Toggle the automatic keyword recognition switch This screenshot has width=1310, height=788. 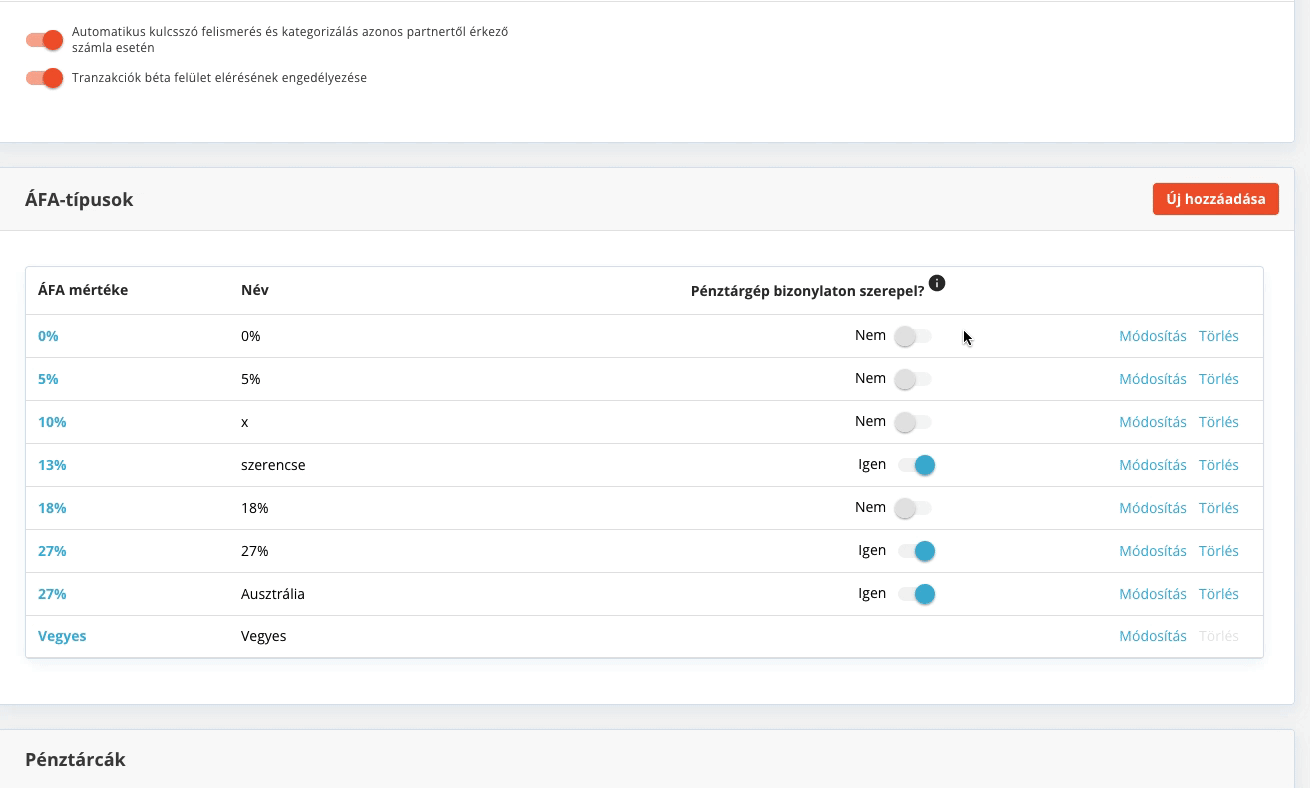pos(45,40)
